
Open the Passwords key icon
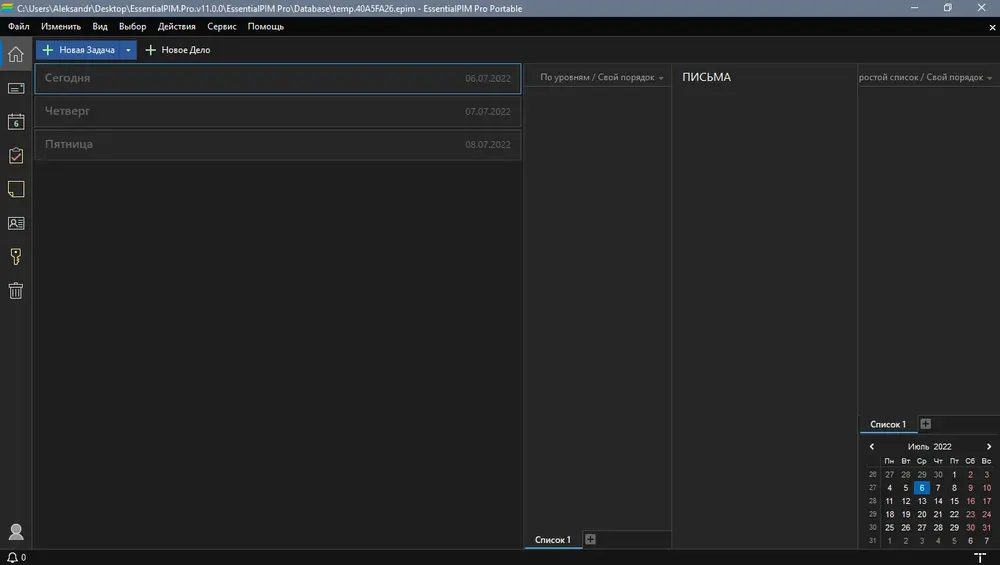pos(16,256)
